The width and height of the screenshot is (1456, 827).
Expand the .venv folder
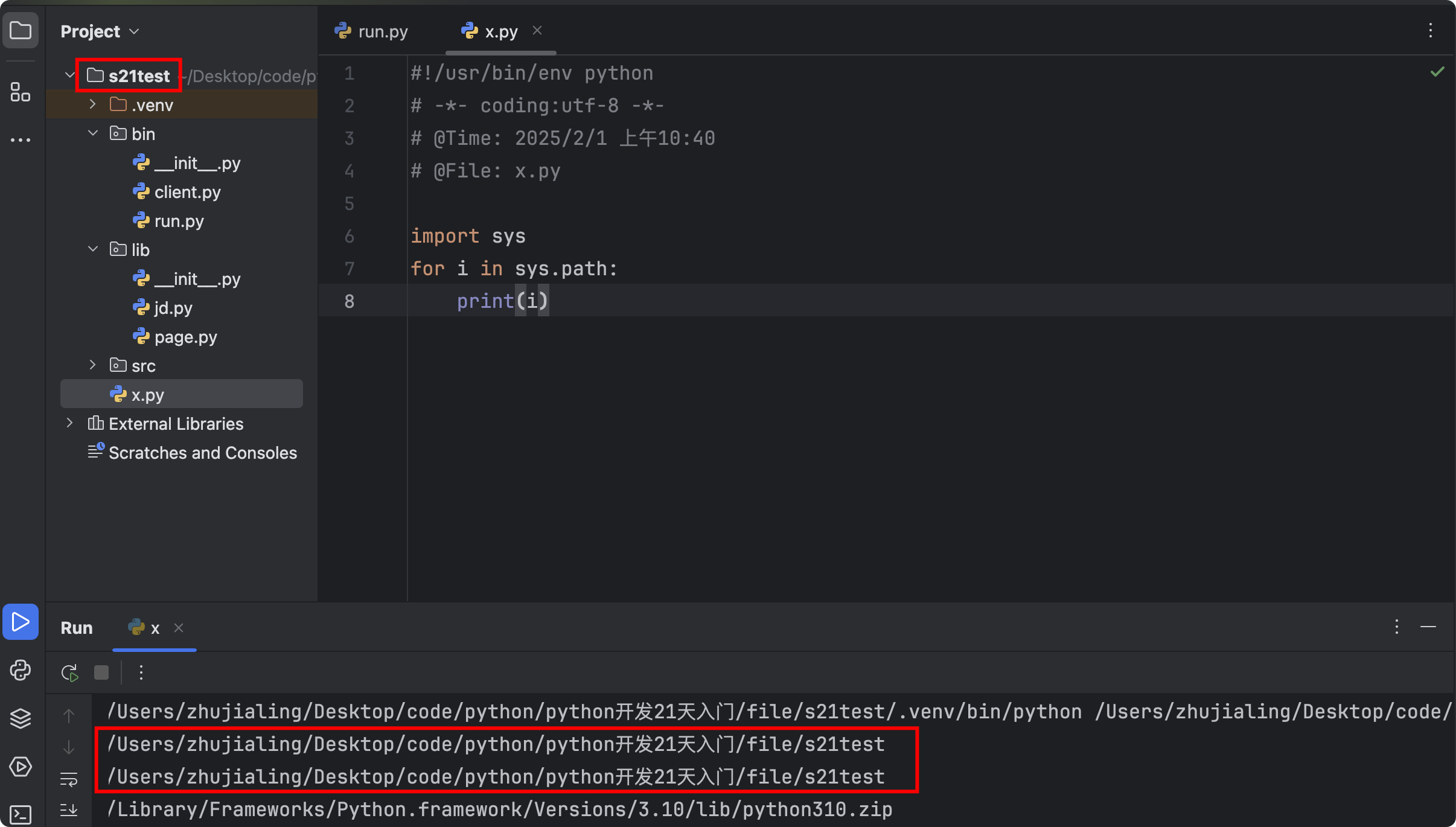pyautogui.click(x=92, y=104)
